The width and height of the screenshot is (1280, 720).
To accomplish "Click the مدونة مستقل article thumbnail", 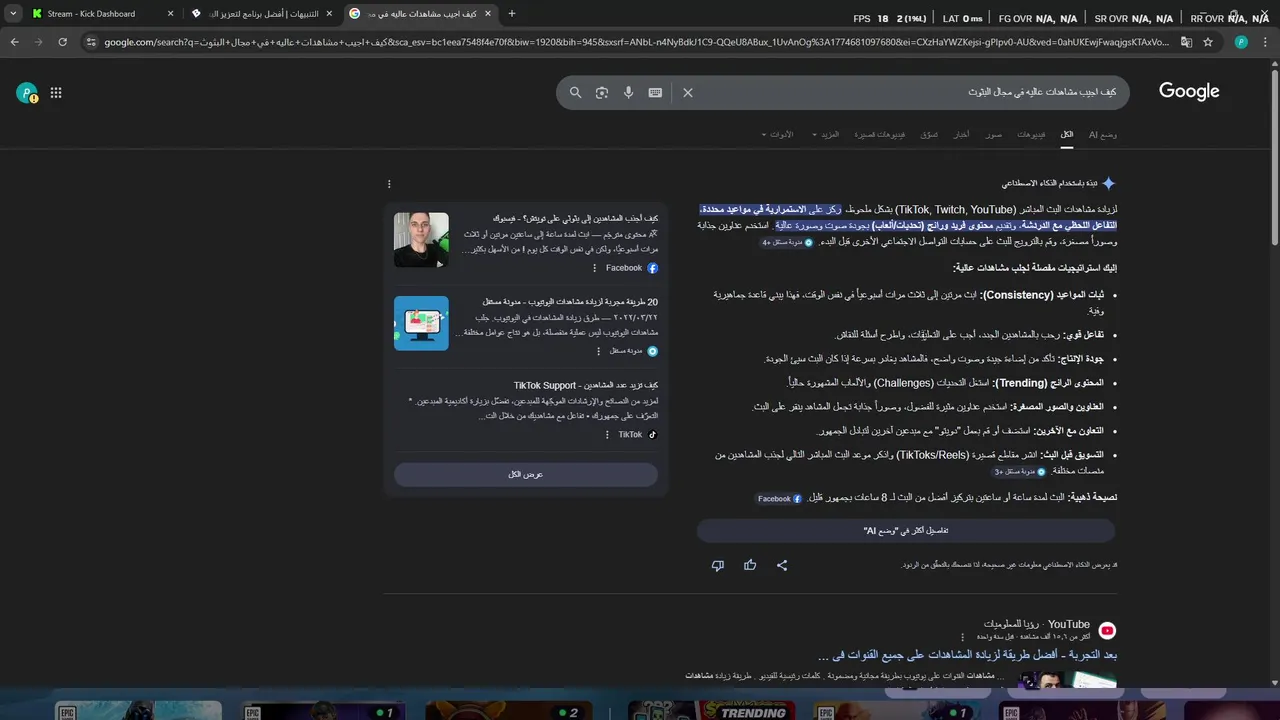I will [x=421, y=323].
